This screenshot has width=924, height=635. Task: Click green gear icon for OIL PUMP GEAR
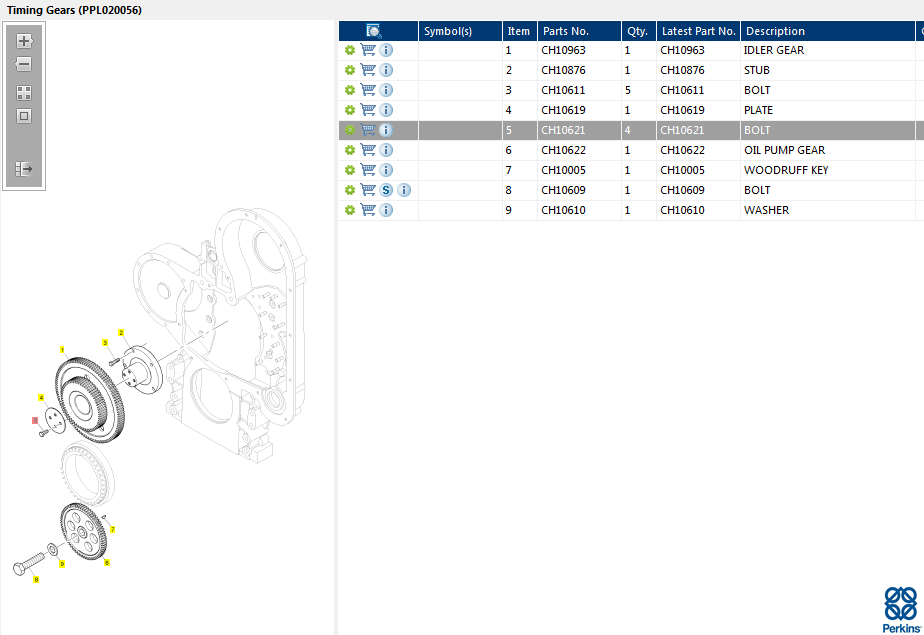coord(350,150)
